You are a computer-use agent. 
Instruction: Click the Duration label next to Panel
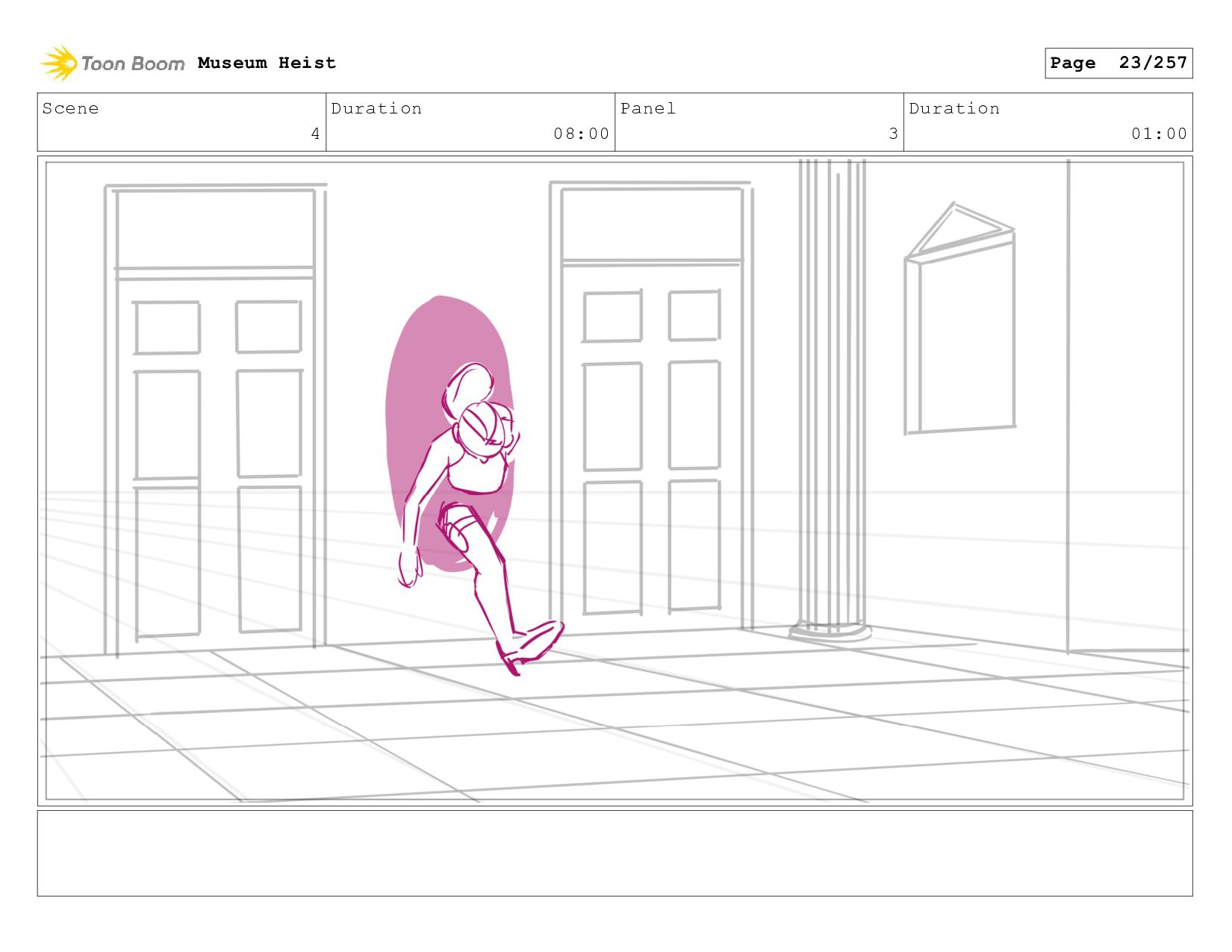tap(954, 108)
